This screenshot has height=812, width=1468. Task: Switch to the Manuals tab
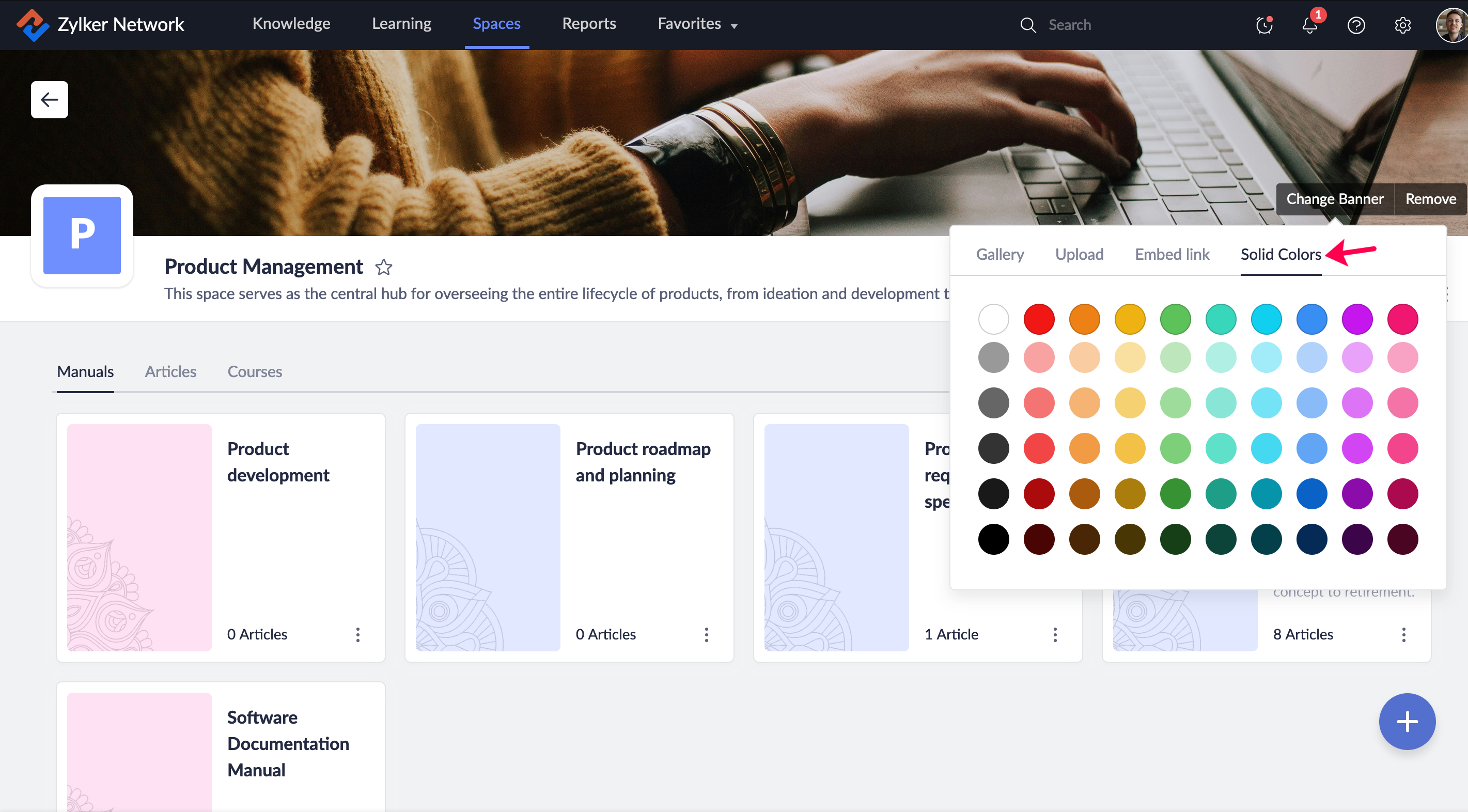(x=85, y=371)
